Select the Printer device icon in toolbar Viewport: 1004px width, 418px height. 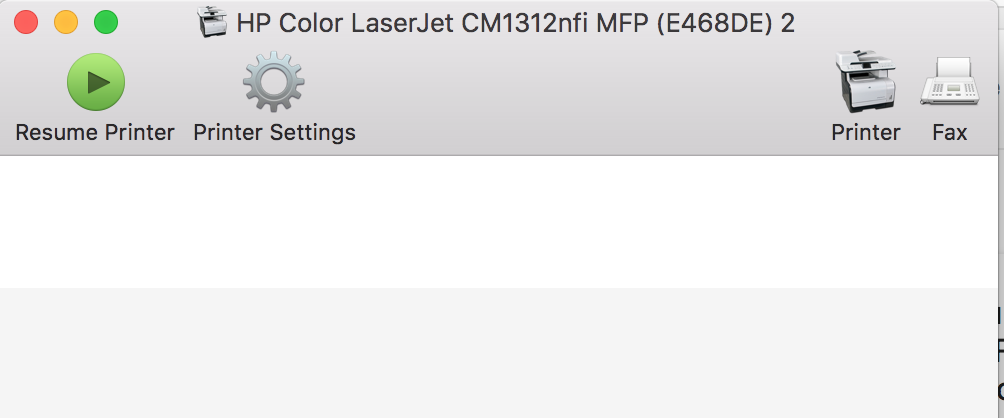click(865, 82)
